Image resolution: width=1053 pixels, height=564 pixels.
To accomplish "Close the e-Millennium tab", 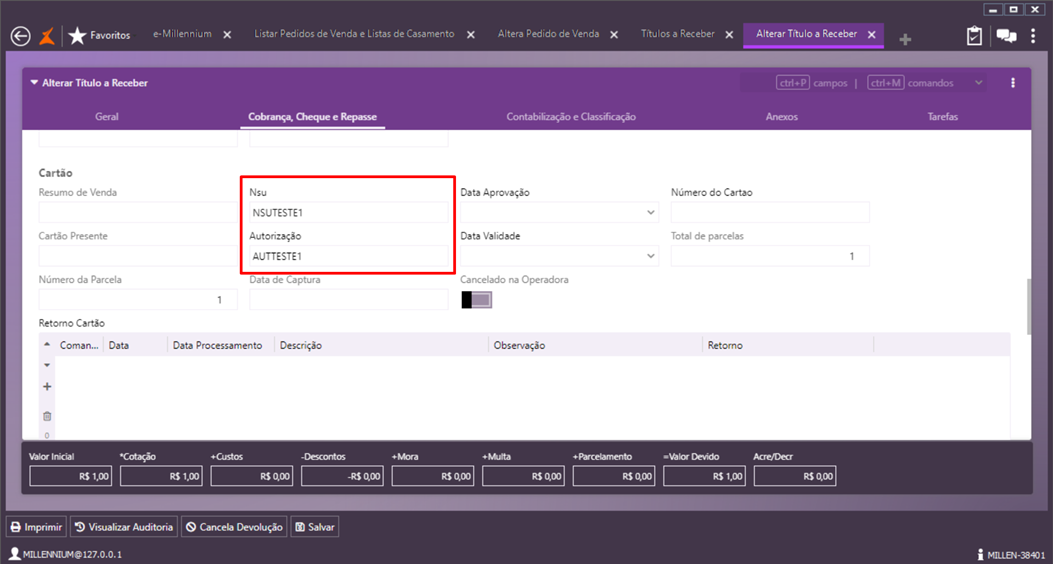I will (x=228, y=34).
